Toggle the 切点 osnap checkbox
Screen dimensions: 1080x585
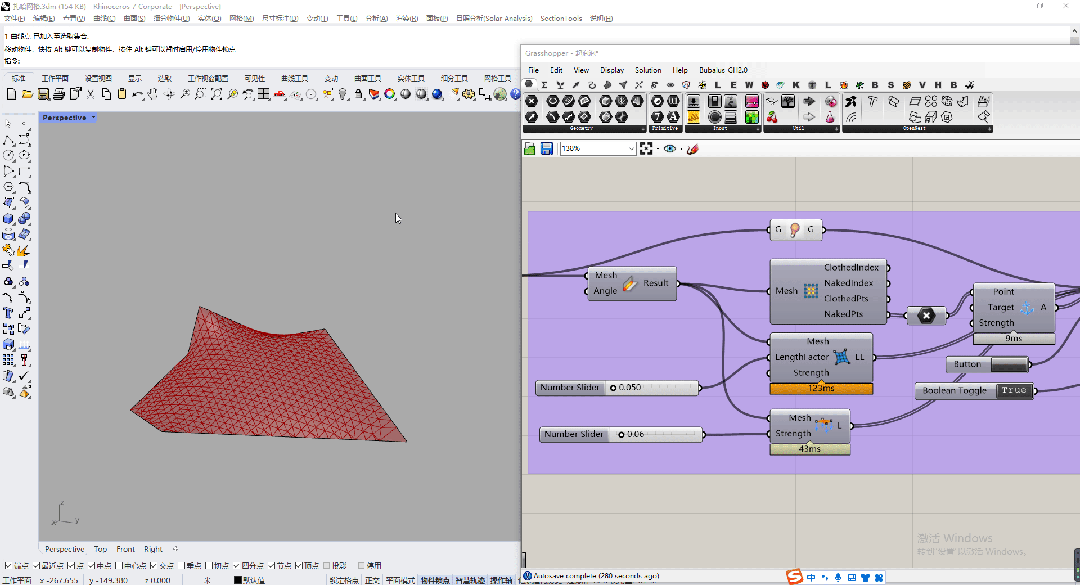pyautogui.click(x=209, y=566)
